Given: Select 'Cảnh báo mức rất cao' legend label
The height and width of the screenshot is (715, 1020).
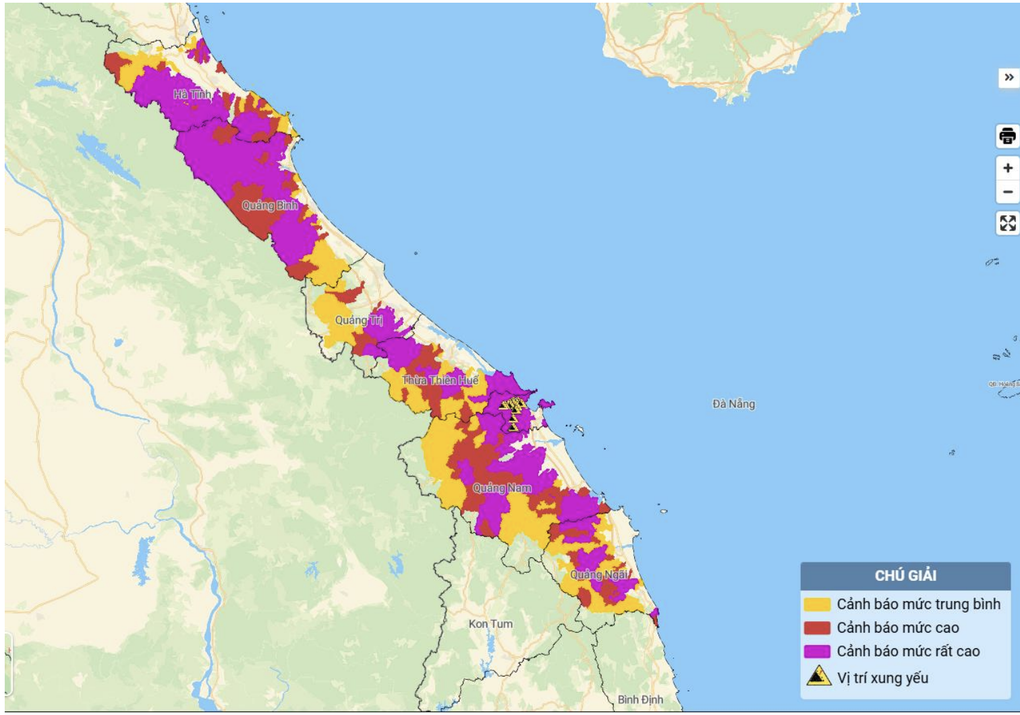Looking at the screenshot, I should (x=908, y=651).
